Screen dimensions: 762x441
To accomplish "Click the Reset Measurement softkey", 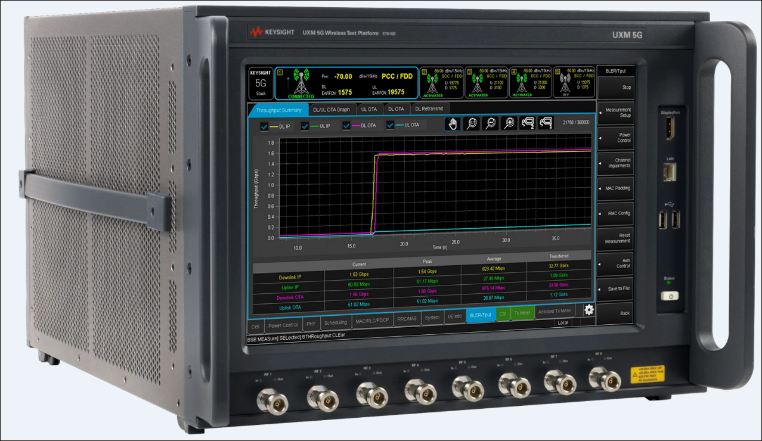I will click(615, 238).
